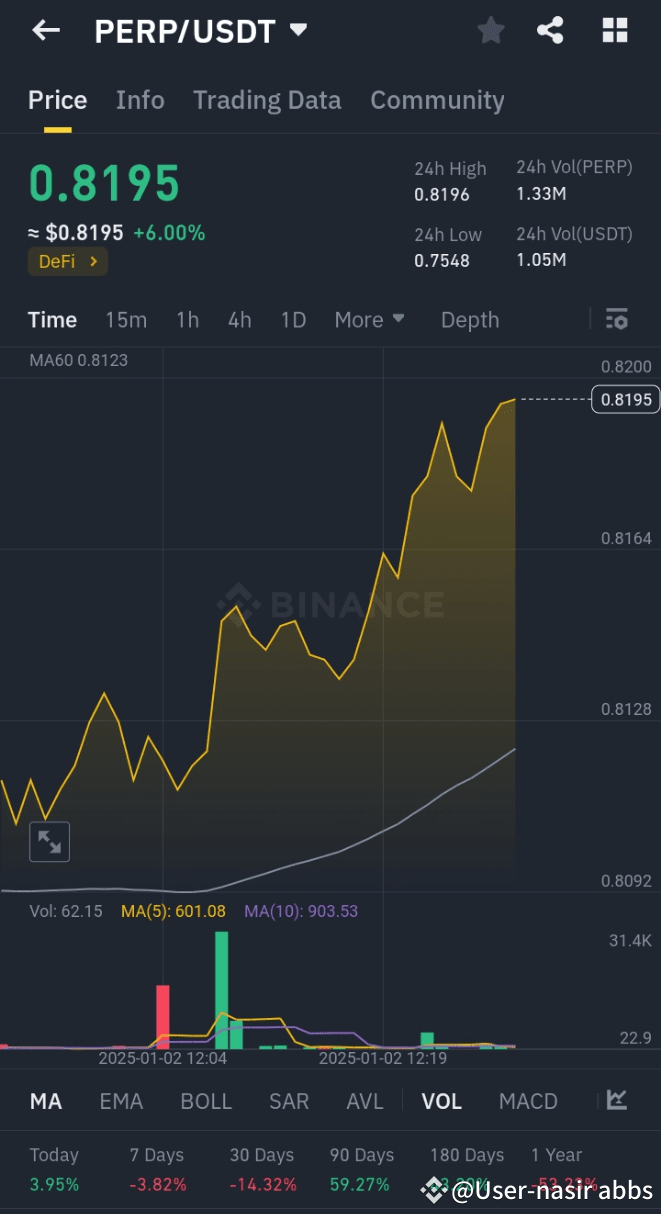Toggle the MACD indicator
661x1214 pixels.
click(x=528, y=1100)
